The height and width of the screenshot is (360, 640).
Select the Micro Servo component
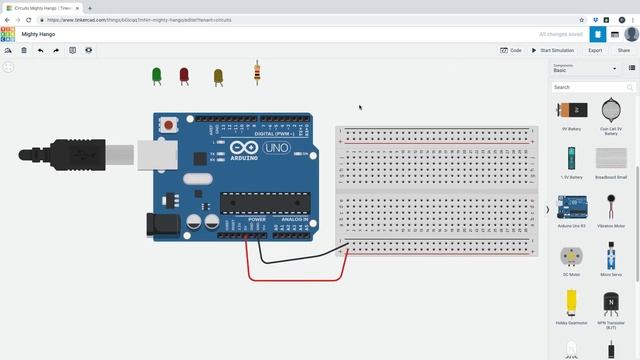tap(611, 259)
